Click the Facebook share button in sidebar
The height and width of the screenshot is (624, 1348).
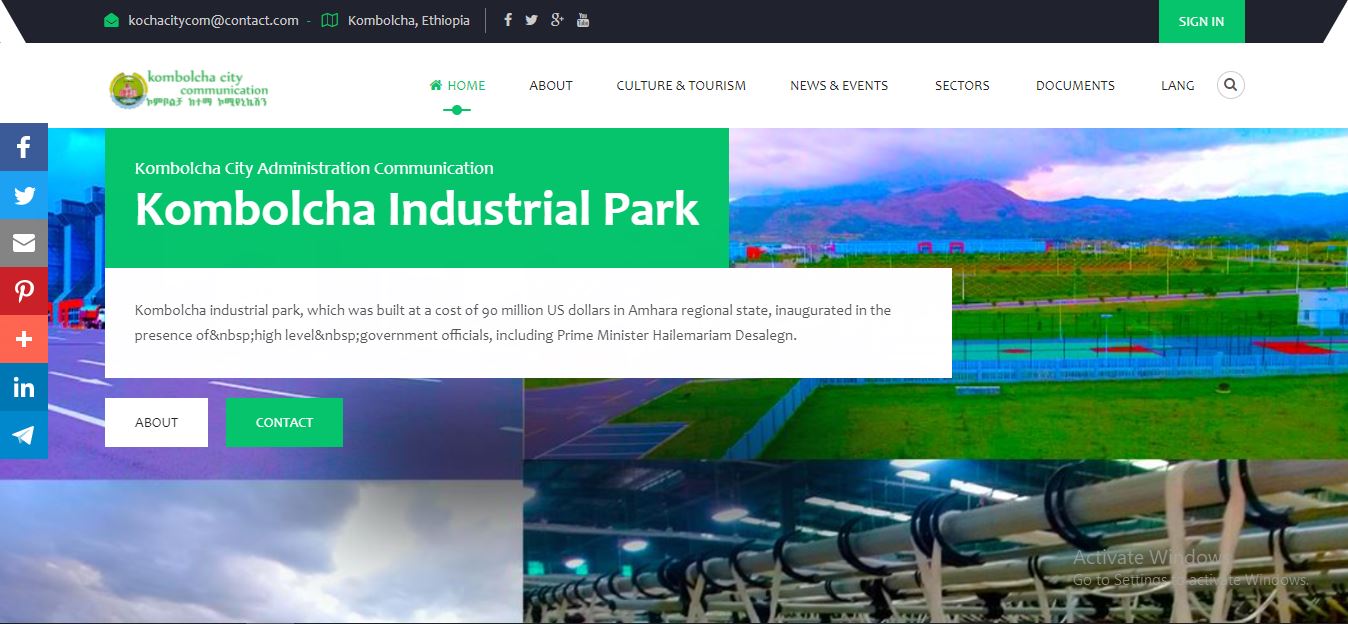(24, 148)
